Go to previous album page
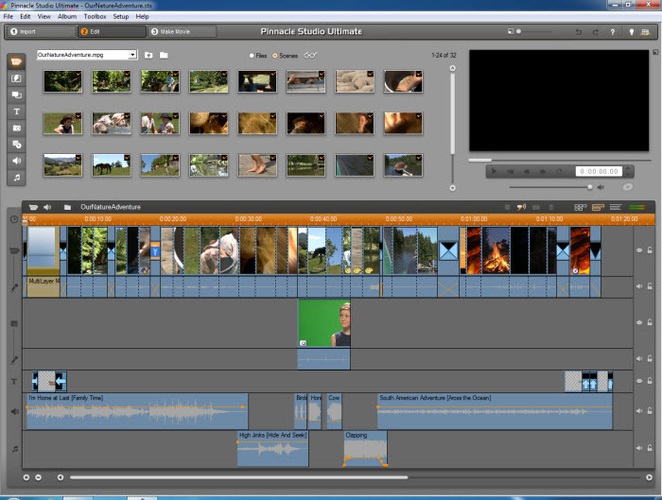This screenshot has height=500, width=662. click(452, 68)
